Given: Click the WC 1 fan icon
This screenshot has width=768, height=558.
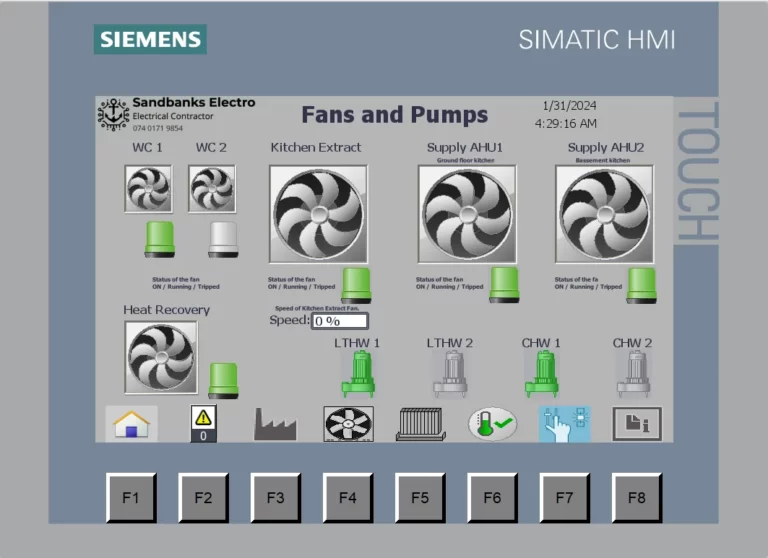Looking at the screenshot, I should [148, 189].
